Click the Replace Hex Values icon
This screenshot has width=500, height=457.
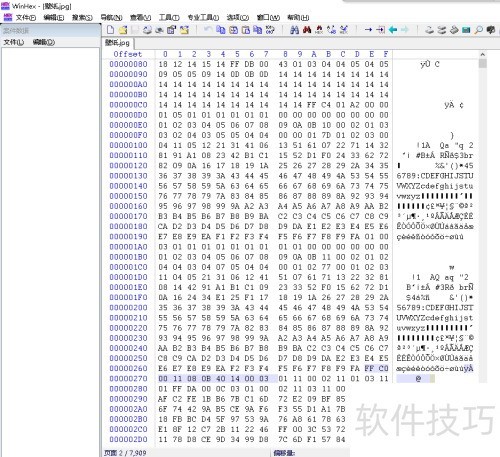344,30
